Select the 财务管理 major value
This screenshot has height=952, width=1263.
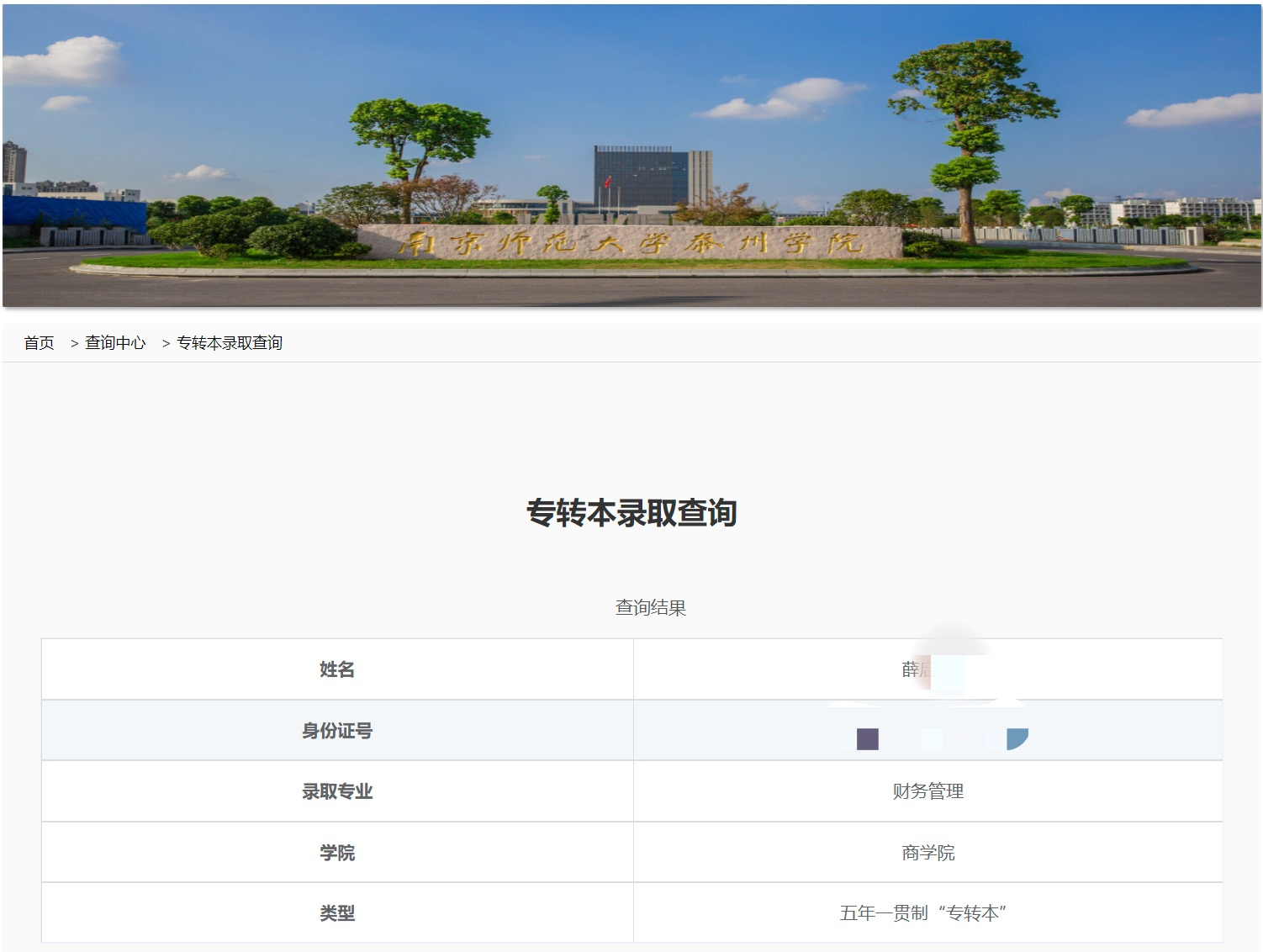point(927,791)
